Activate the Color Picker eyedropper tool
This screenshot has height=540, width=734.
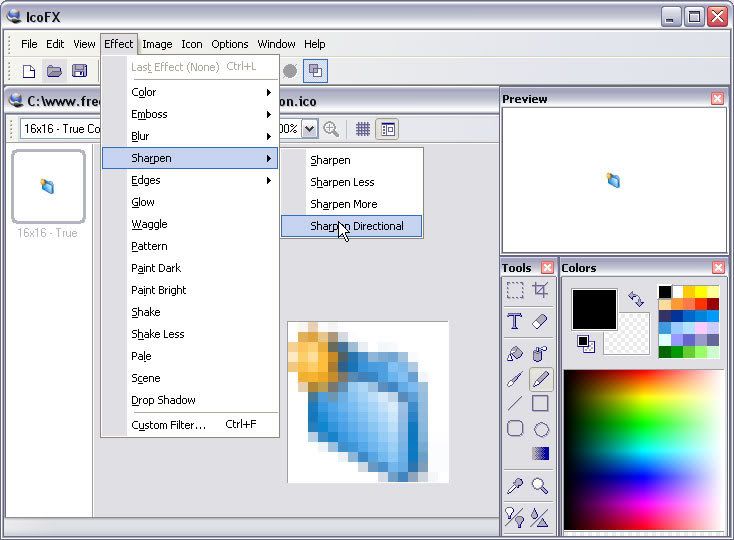[515, 486]
